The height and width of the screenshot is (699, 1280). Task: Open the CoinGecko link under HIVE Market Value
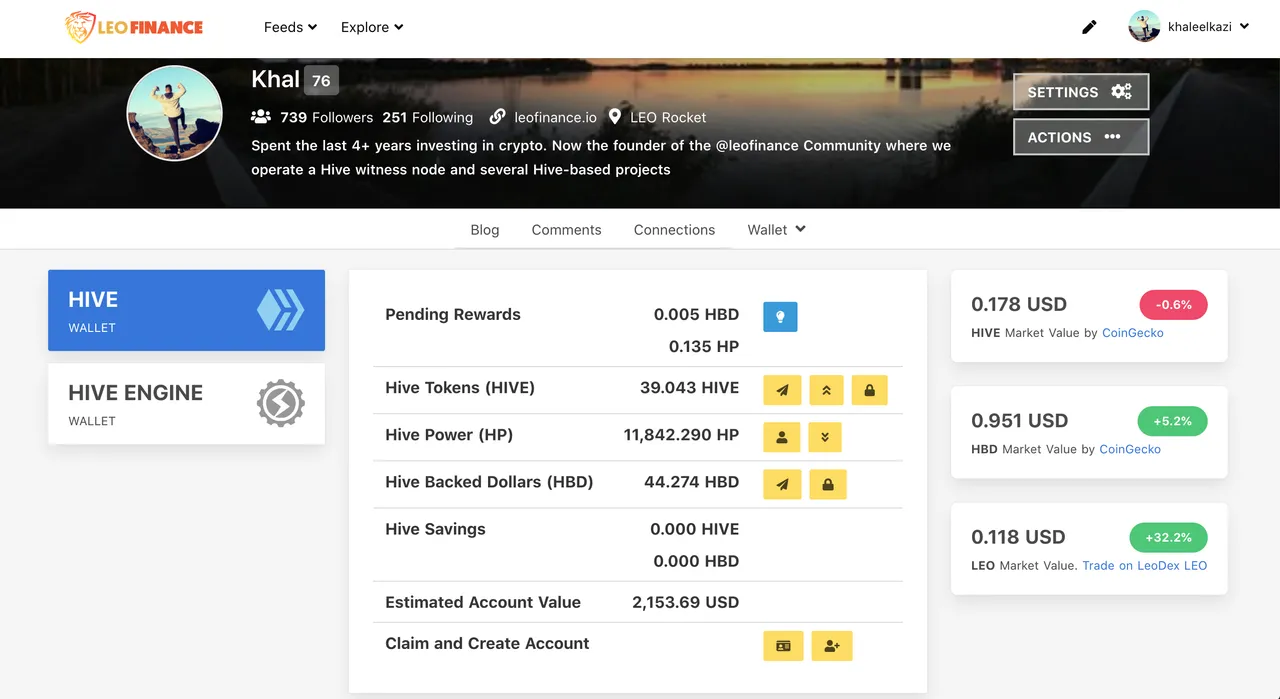[x=1133, y=333]
